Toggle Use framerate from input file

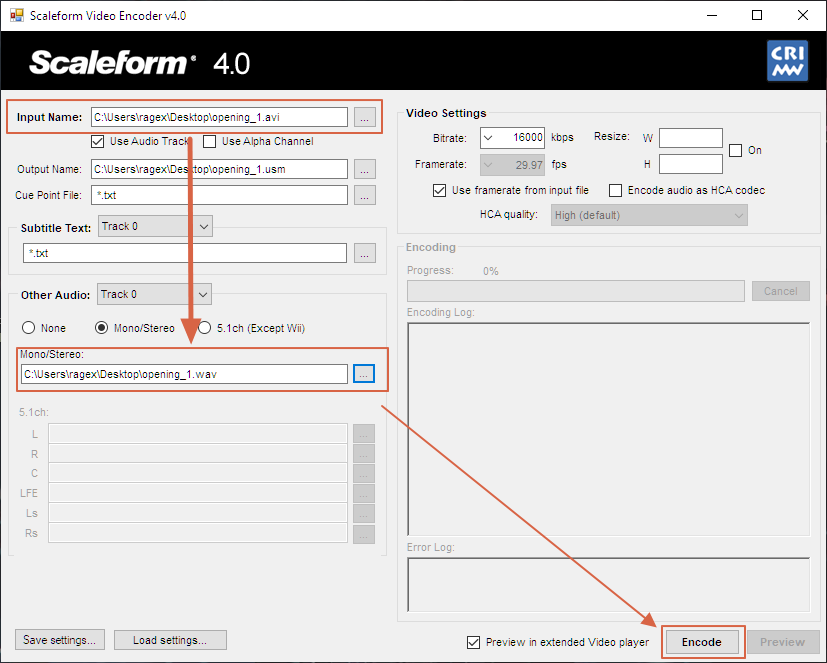tap(439, 190)
